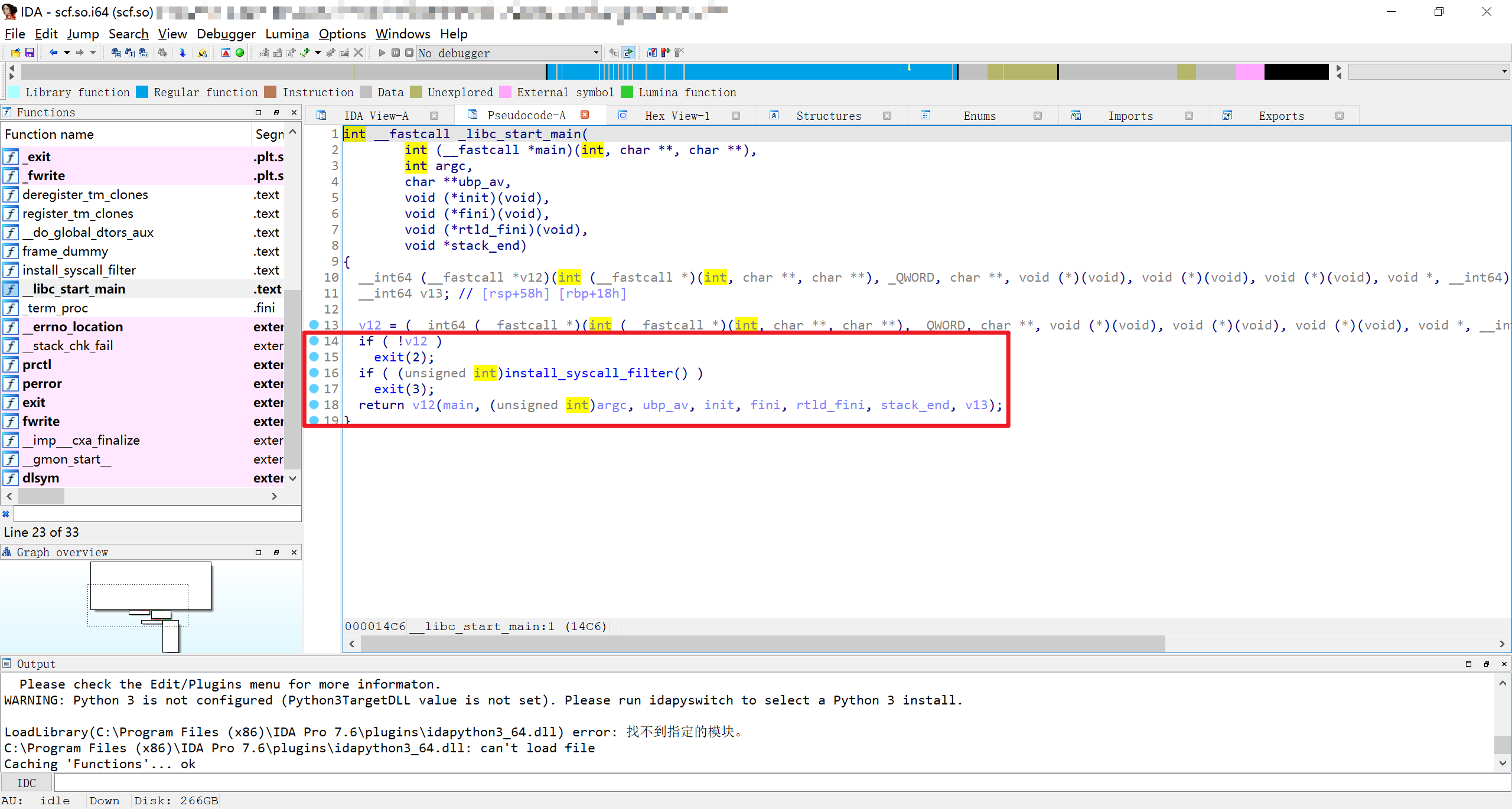The image size is (1512, 809).
Task: Start process with the play button
Action: [x=382, y=53]
